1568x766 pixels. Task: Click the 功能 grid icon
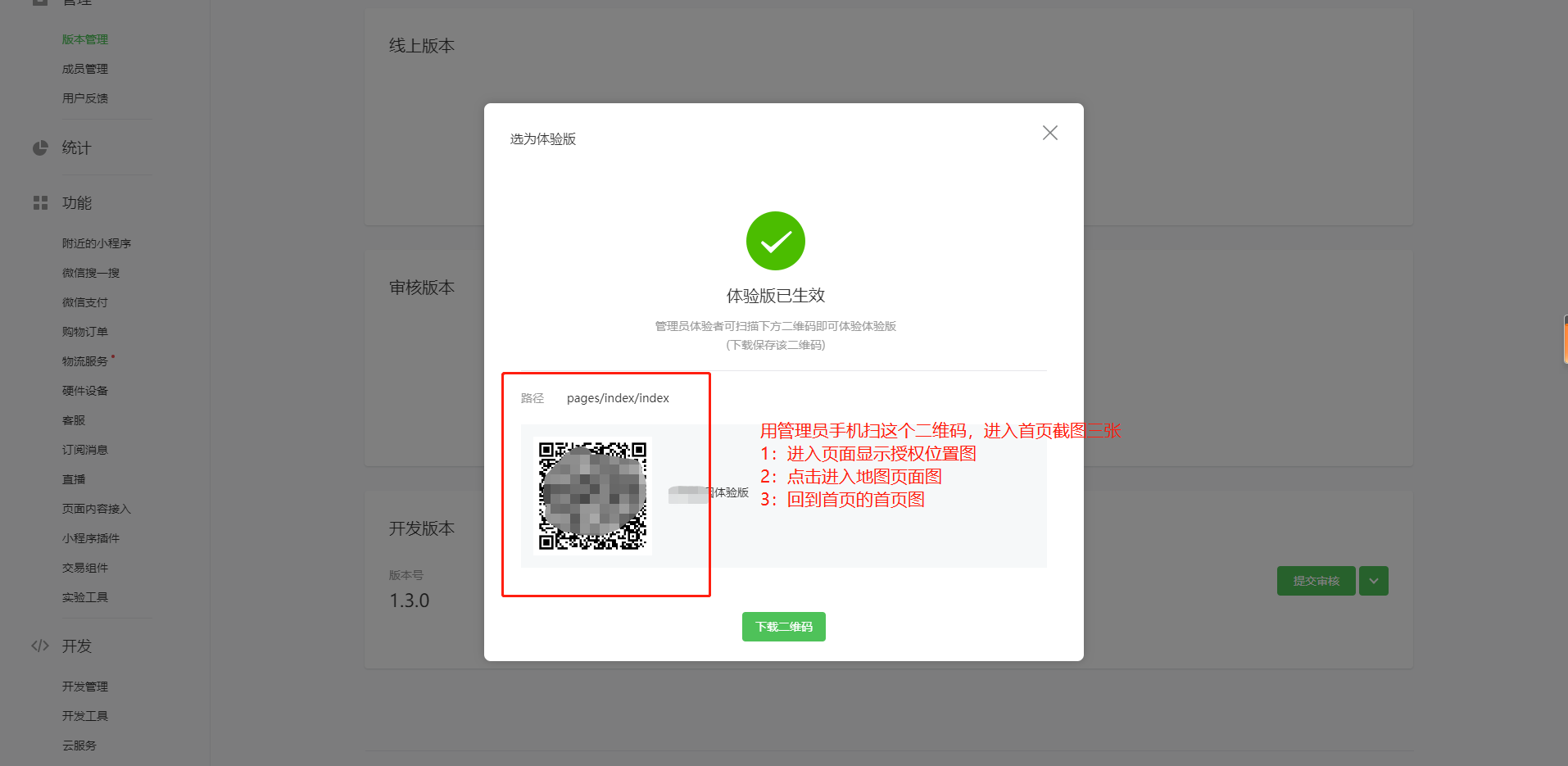tap(40, 202)
